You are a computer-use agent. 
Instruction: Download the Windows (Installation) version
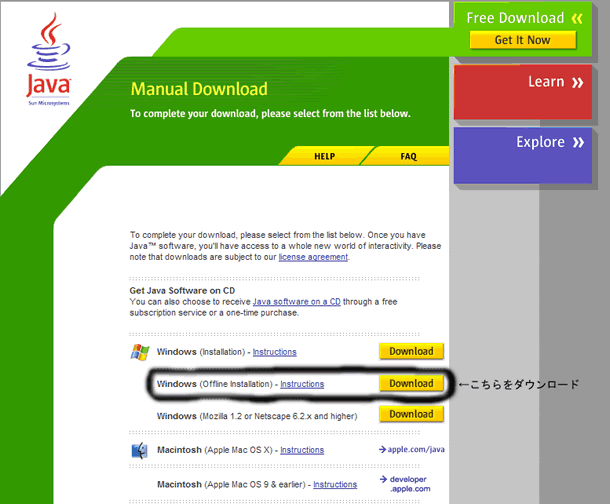tap(411, 351)
